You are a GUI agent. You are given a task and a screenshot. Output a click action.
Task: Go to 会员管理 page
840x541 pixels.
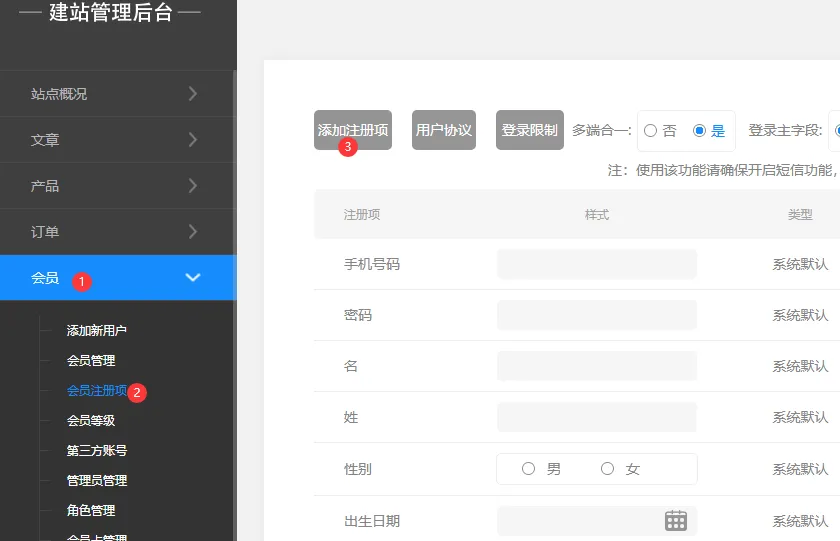pyautogui.click(x=91, y=360)
